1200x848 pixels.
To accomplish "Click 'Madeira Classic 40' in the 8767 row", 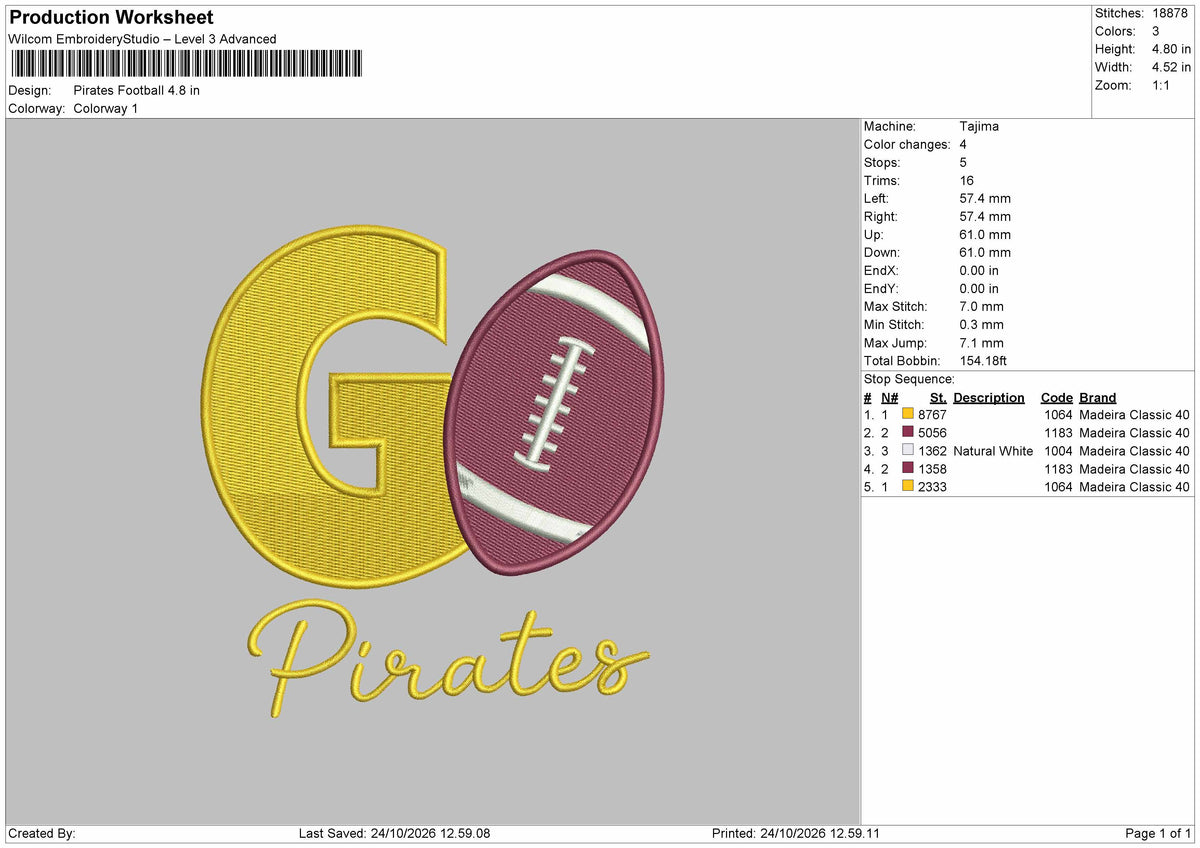I will tap(1135, 415).
